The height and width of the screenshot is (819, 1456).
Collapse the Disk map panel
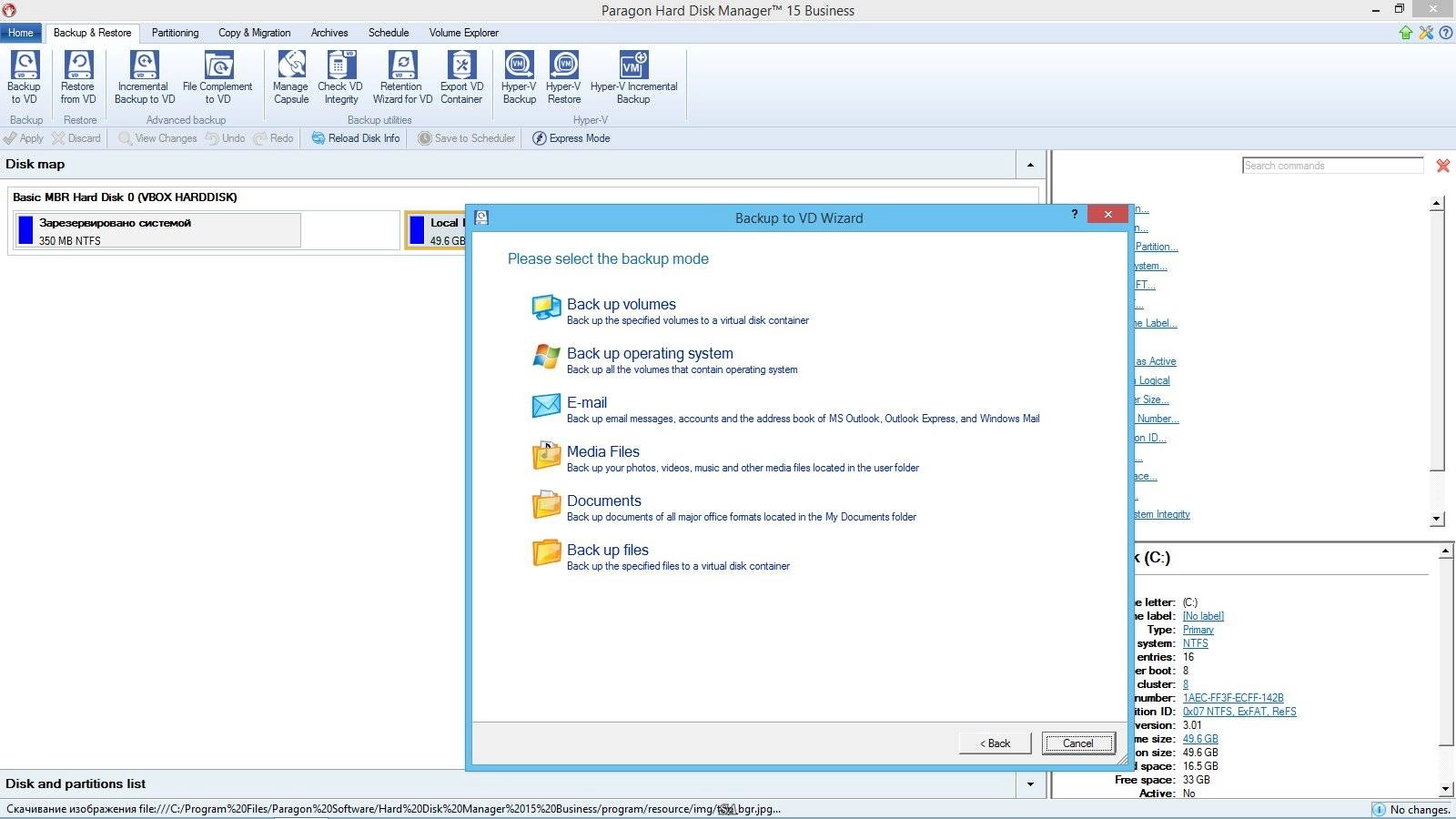pyautogui.click(x=1030, y=165)
